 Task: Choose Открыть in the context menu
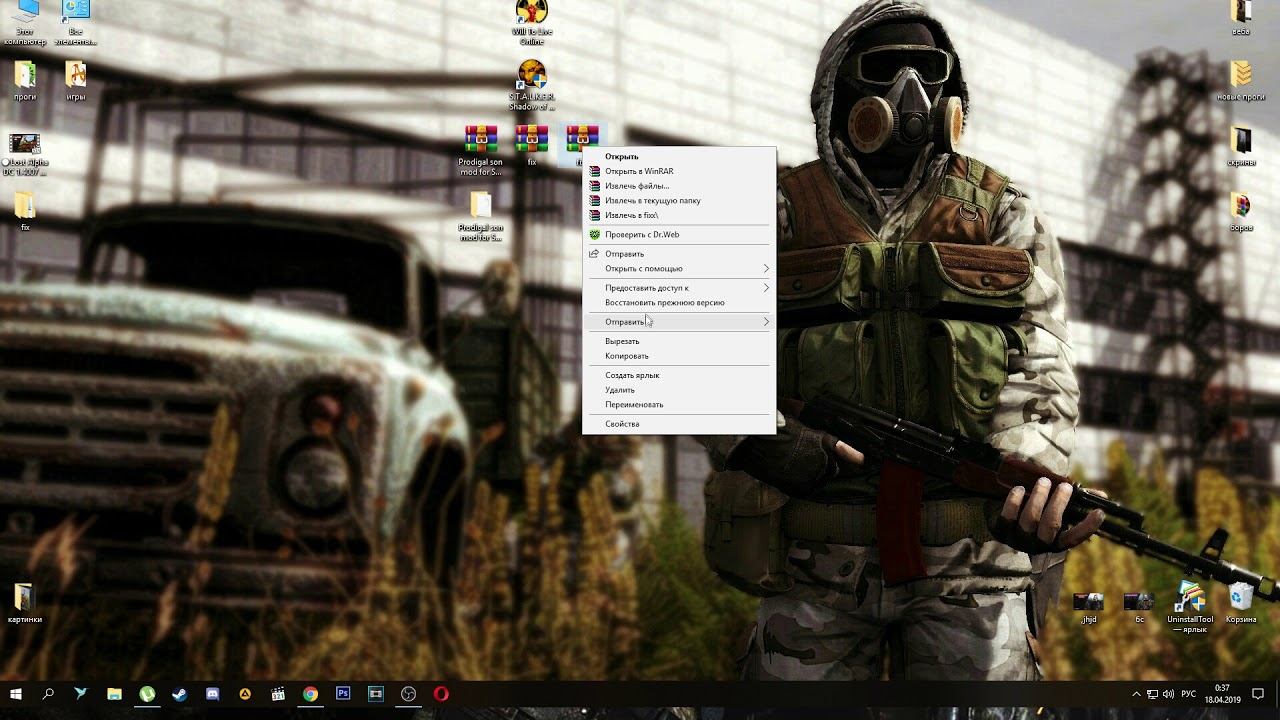pos(679,157)
